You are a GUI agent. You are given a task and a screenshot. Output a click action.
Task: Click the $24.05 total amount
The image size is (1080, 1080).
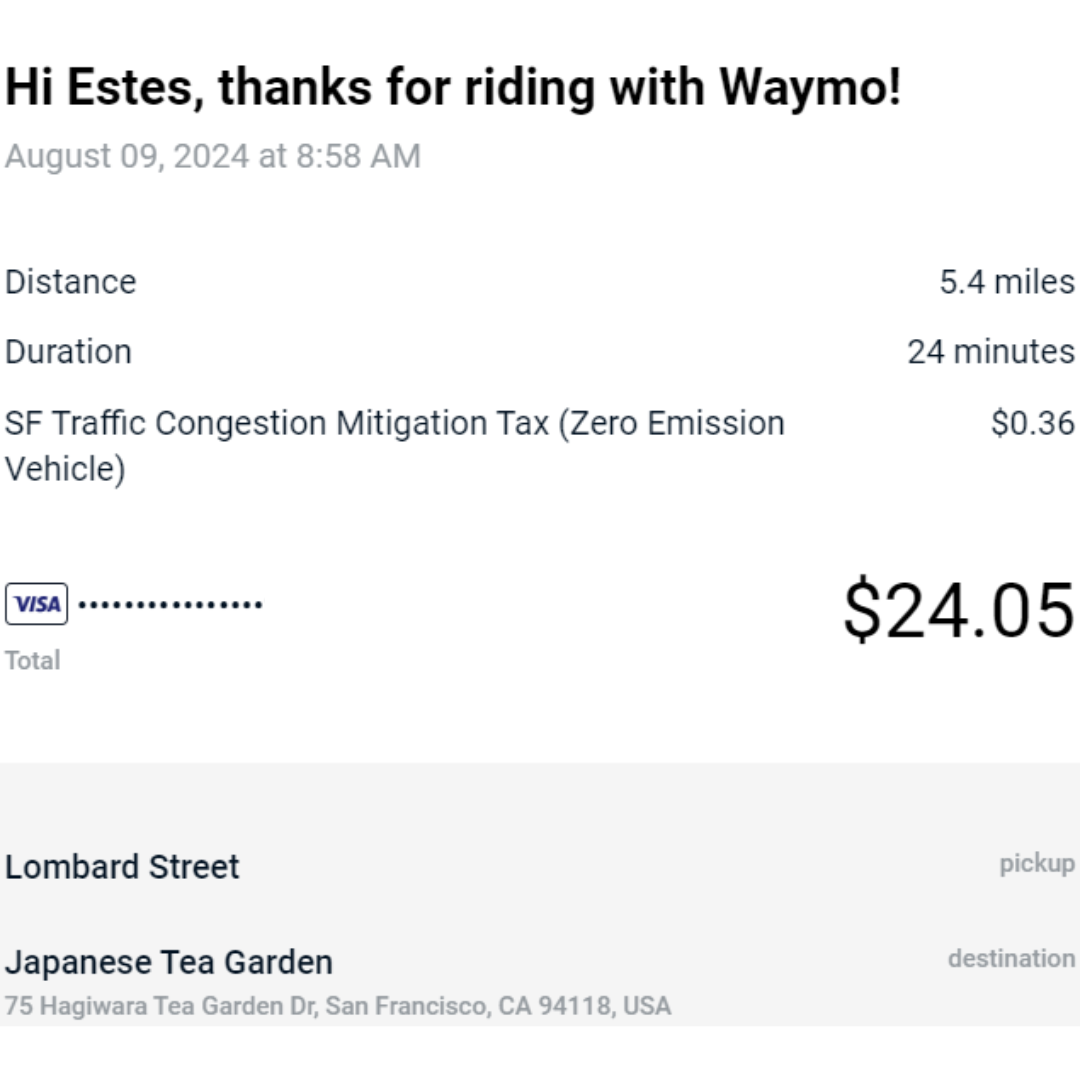[x=959, y=610]
